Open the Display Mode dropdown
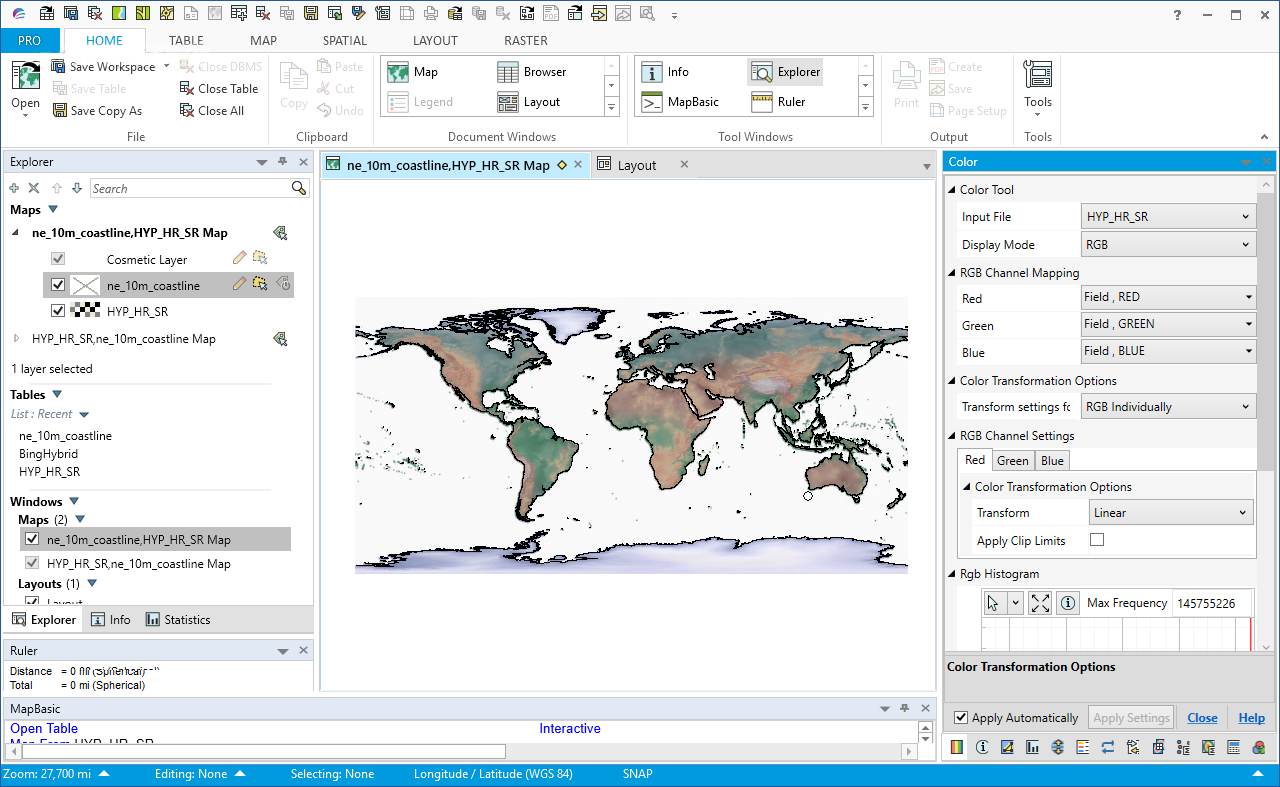Viewport: 1280px width, 787px height. 1167,244
